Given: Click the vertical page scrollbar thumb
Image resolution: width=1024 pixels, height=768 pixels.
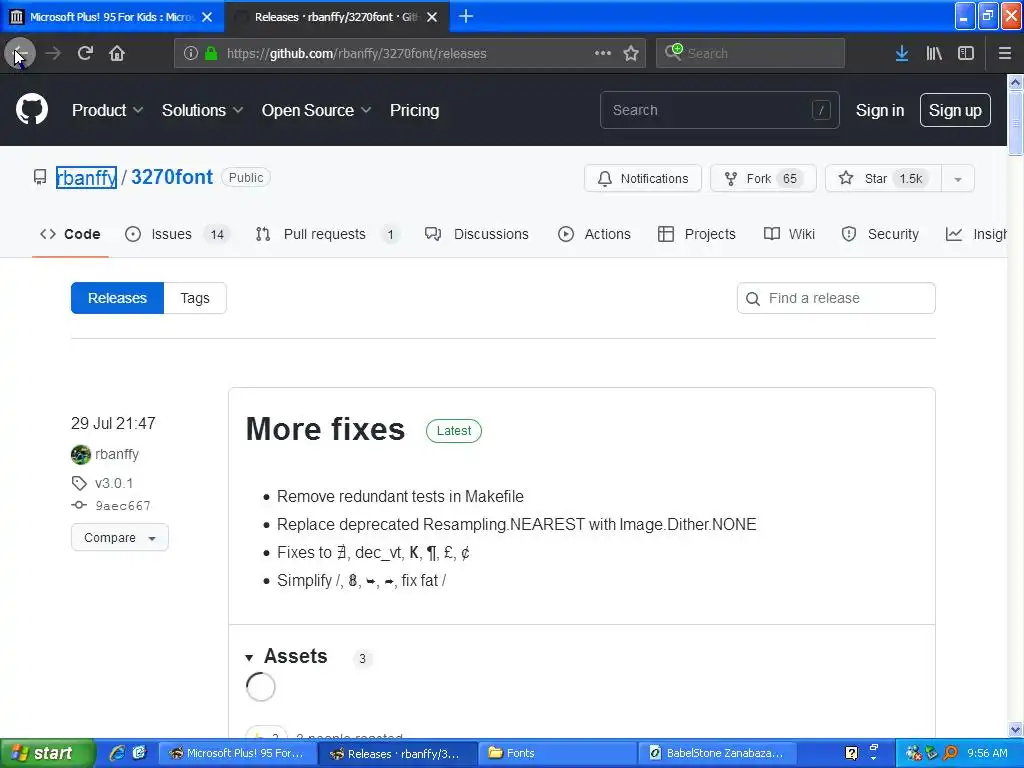Looking at the screenshot, I should [x=1015, y=123].
